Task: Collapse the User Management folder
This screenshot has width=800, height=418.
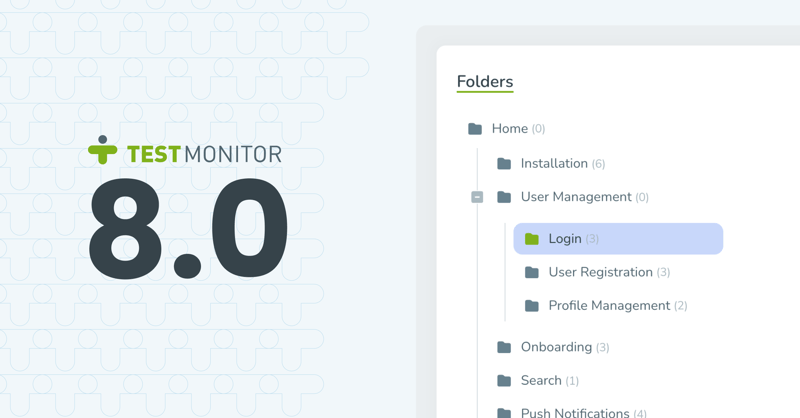Action: click(477, 197)
